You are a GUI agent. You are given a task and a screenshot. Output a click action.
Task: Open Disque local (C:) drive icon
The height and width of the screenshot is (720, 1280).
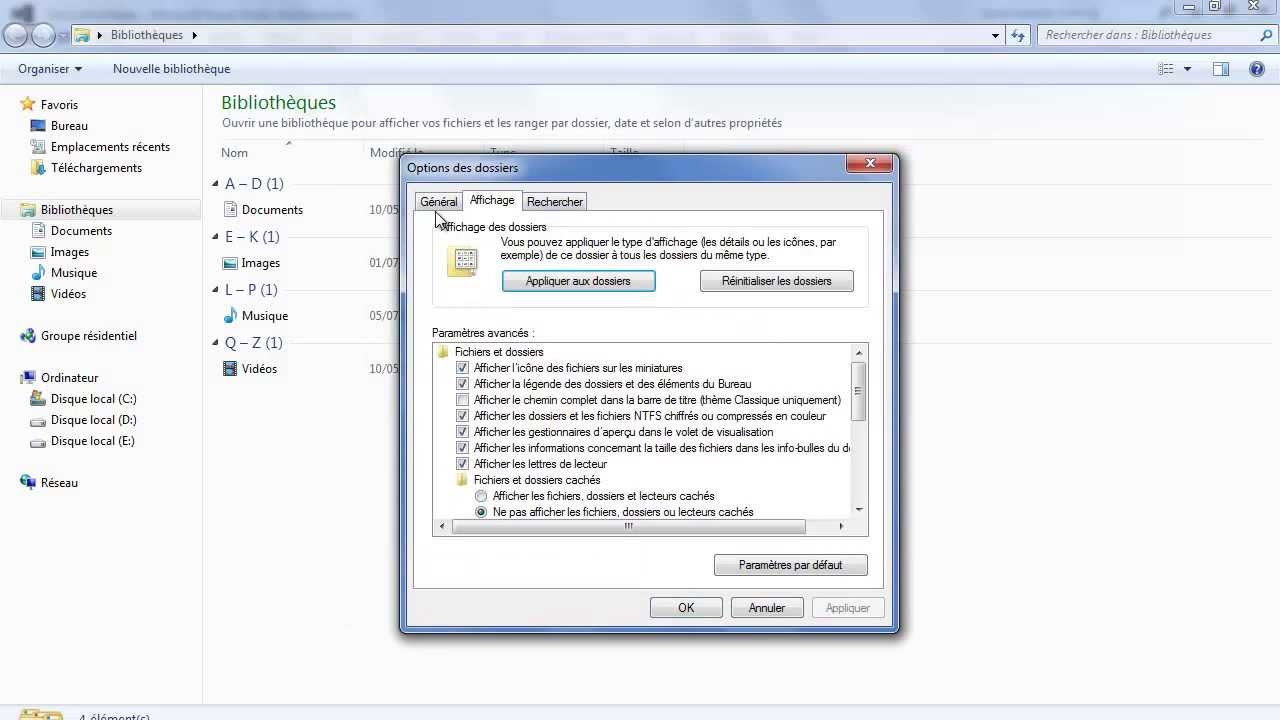pos(38,399)
